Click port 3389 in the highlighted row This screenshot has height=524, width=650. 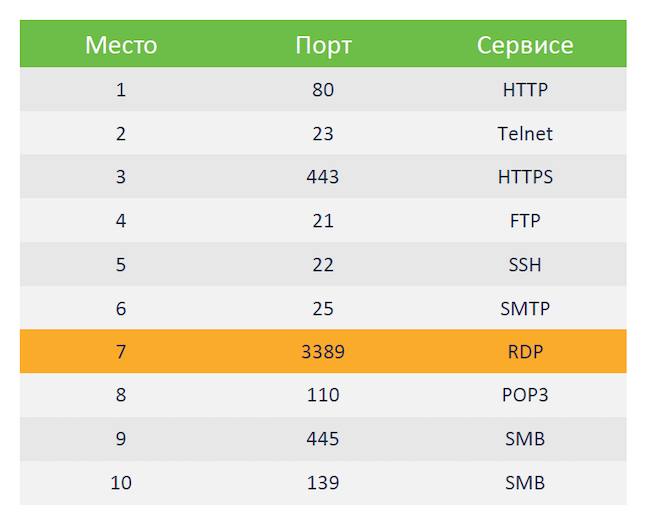[x=323, y=352]
